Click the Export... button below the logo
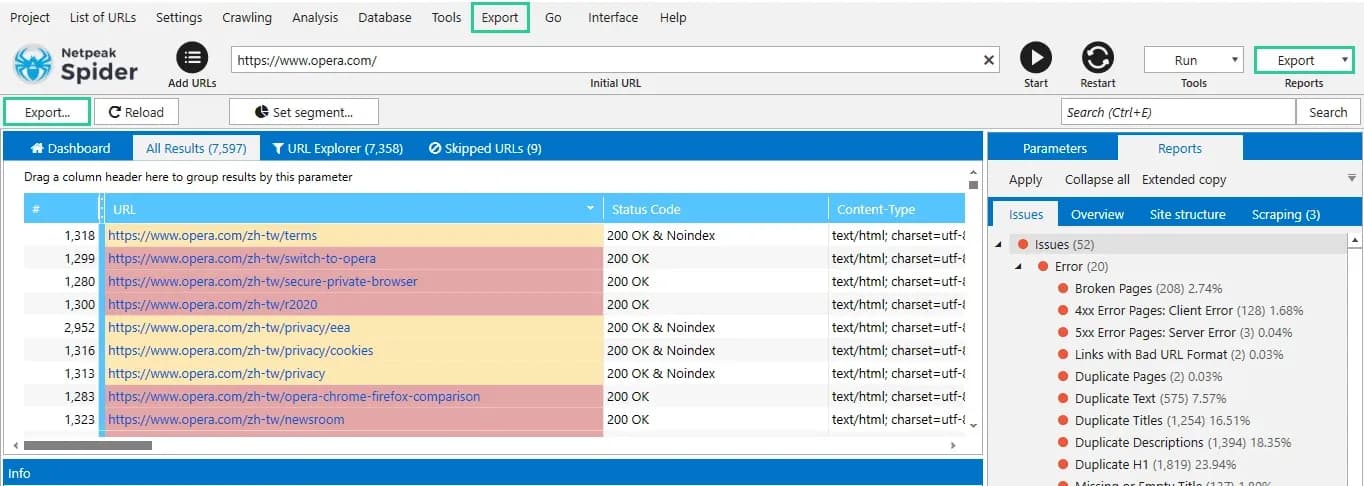The width and height of the screenshot is (1364, 486). pos(47,112)
